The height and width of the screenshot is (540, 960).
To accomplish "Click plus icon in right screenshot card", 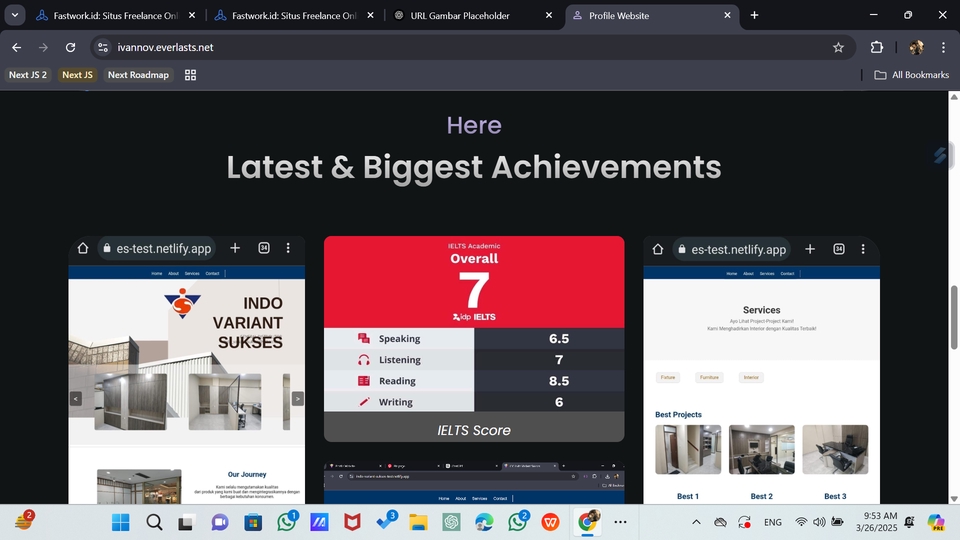I will coord(810,249).
